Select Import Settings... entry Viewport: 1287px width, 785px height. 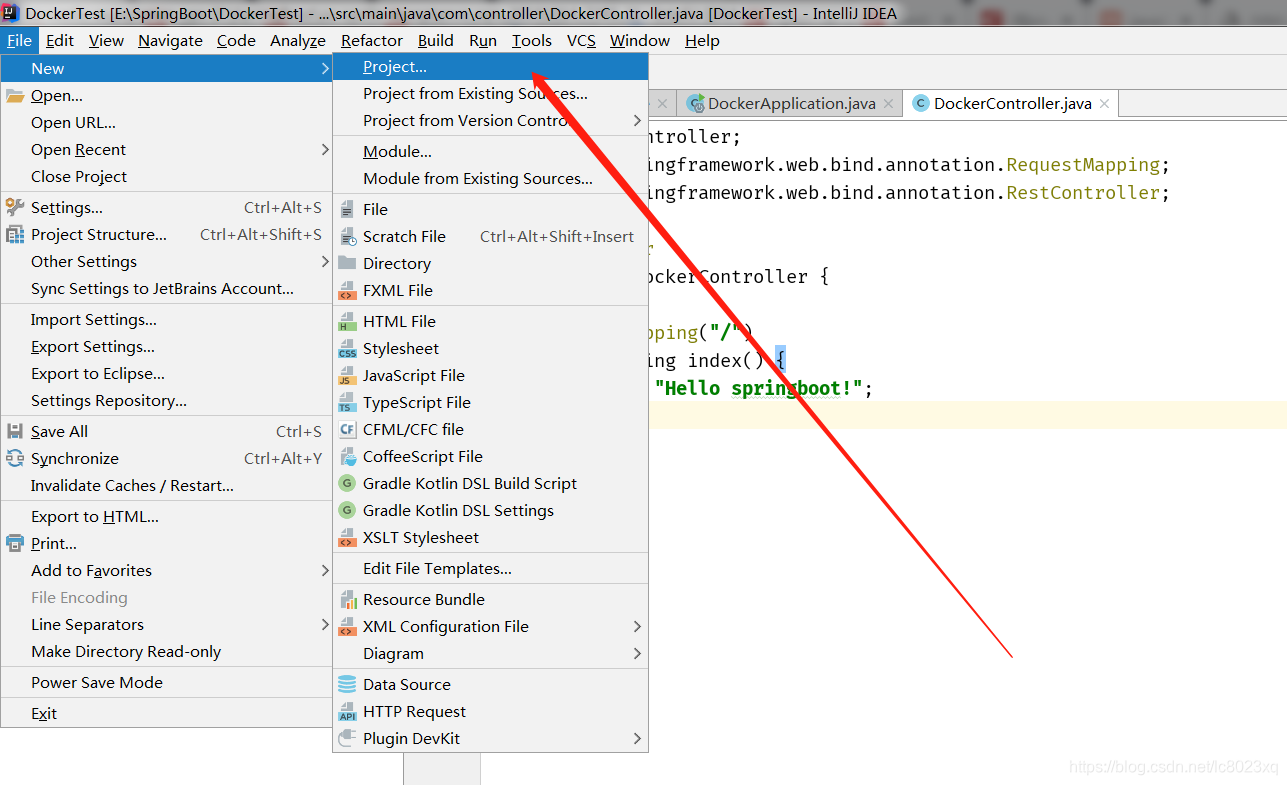(166, 319)
